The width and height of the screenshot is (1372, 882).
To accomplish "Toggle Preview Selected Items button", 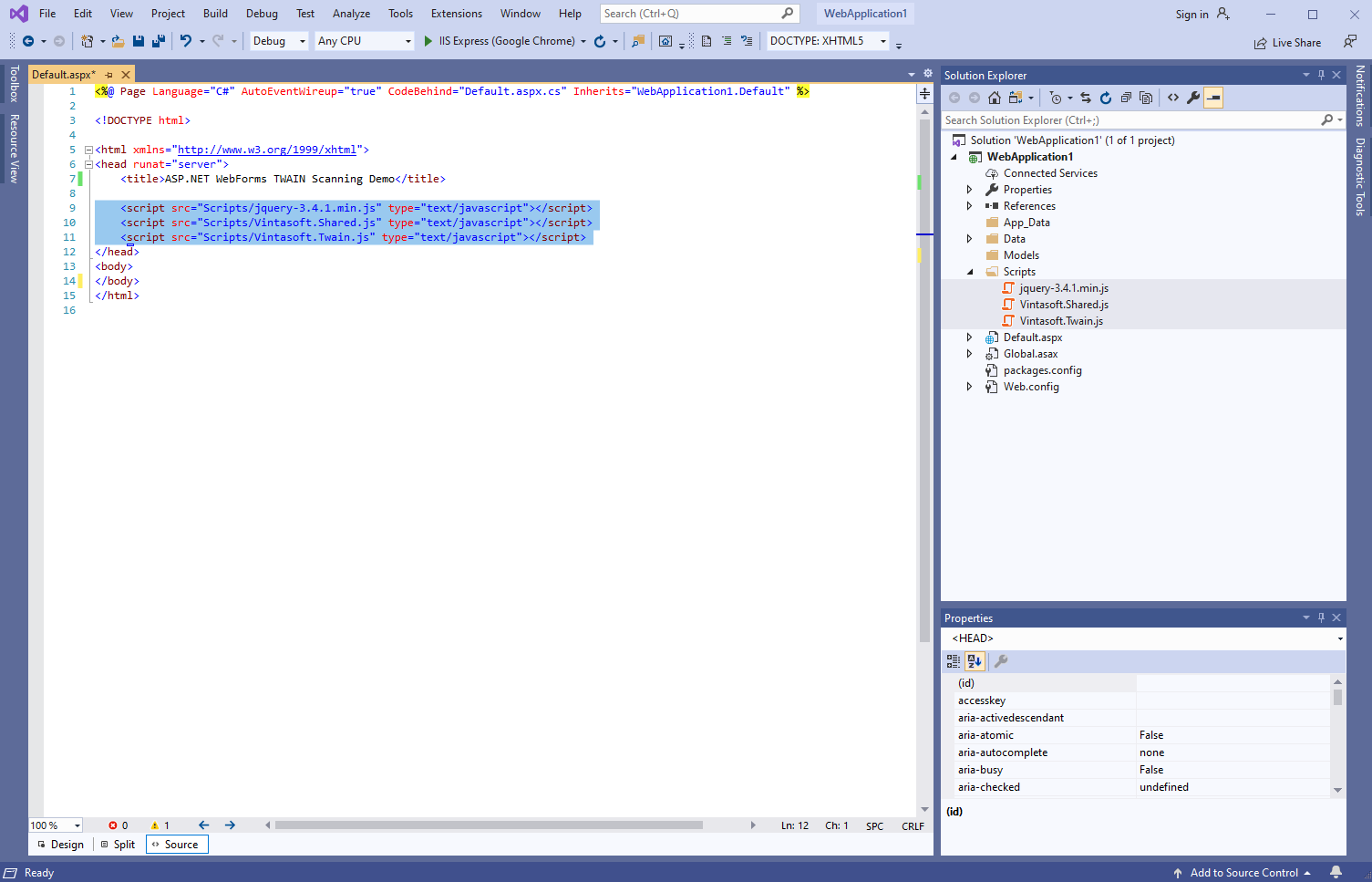I will [x=1213, y=98].
